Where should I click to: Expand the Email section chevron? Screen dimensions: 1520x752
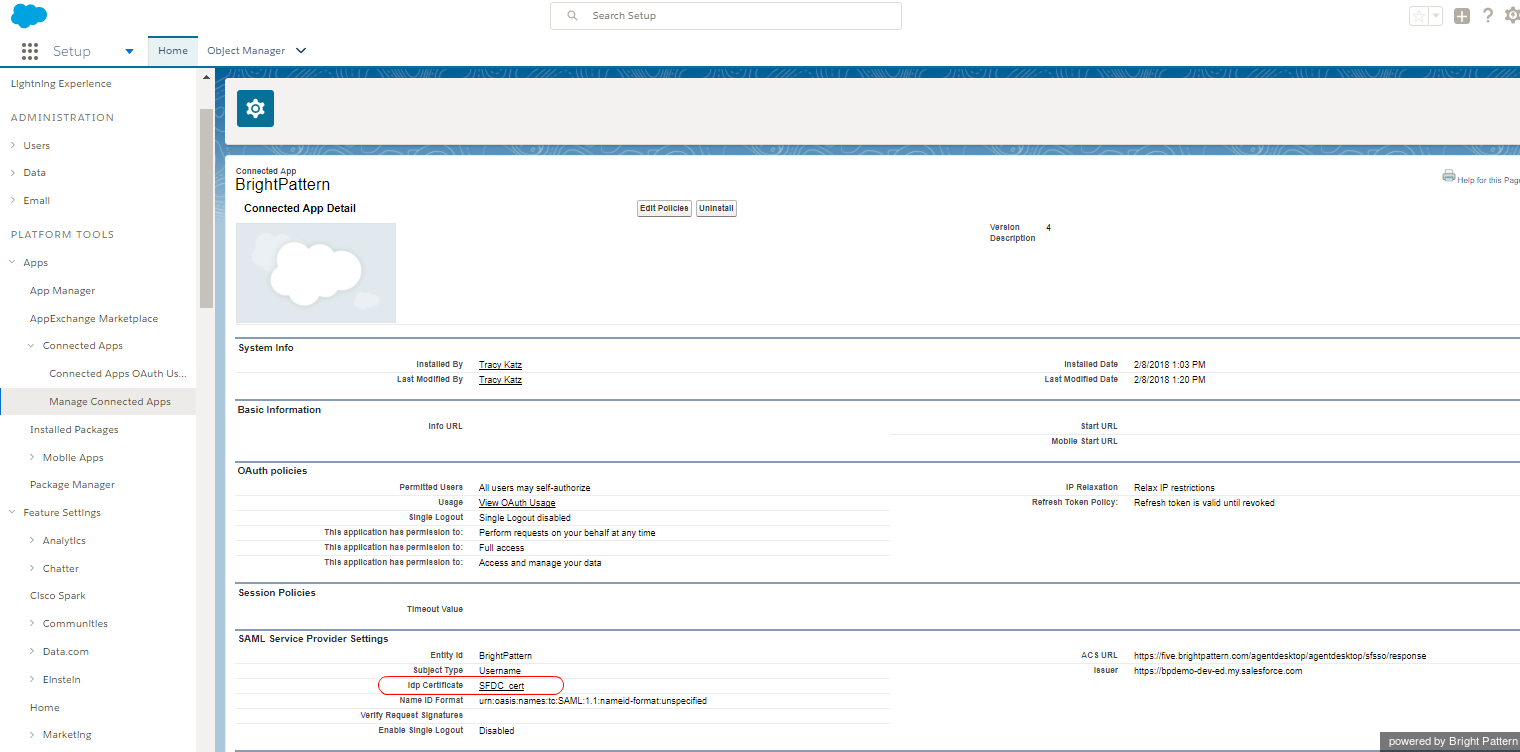[13, 200]
